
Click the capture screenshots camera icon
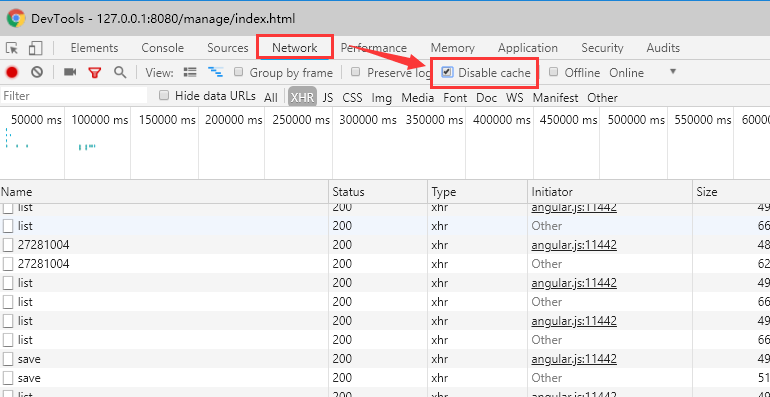(70, 73)
